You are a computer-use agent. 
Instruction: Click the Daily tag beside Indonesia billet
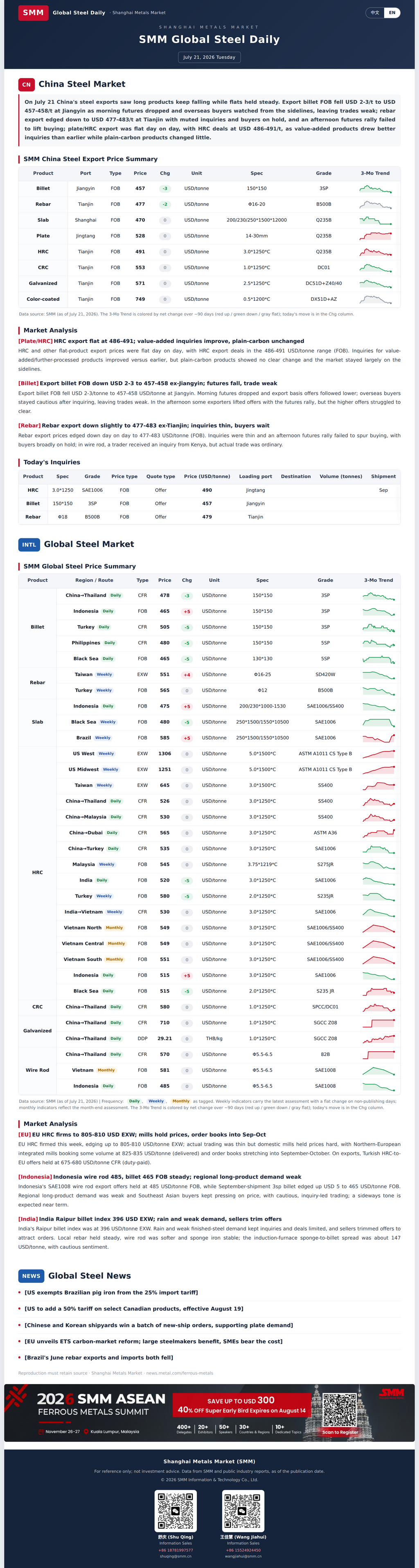pyautogui.click(x=108, y=611)
